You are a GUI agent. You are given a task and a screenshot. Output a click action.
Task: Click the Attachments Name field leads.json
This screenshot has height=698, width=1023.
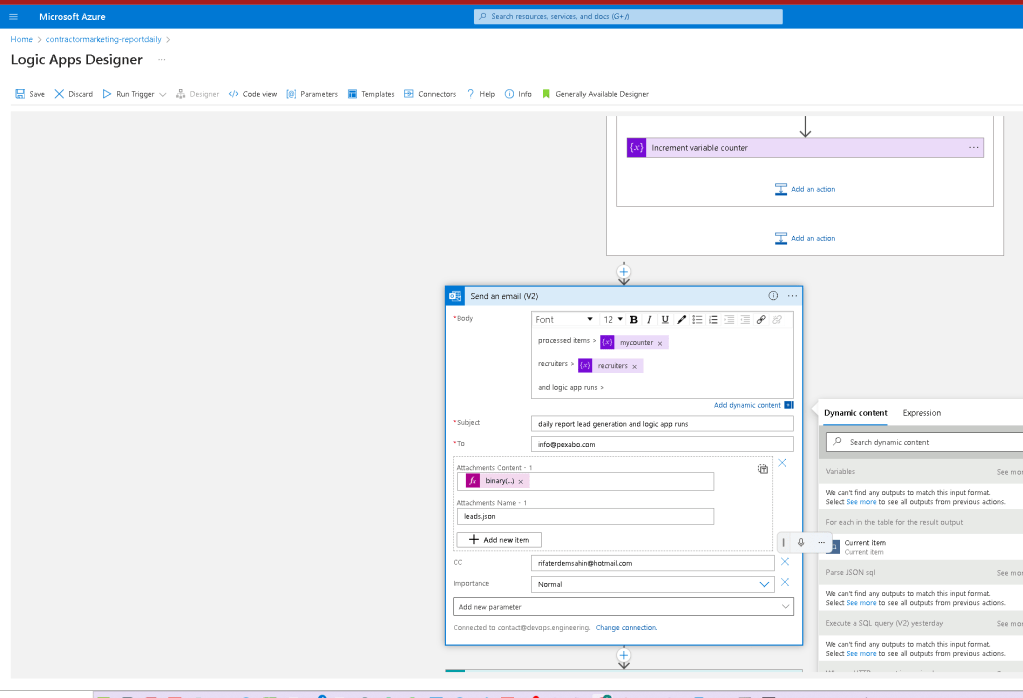[585, 516]
